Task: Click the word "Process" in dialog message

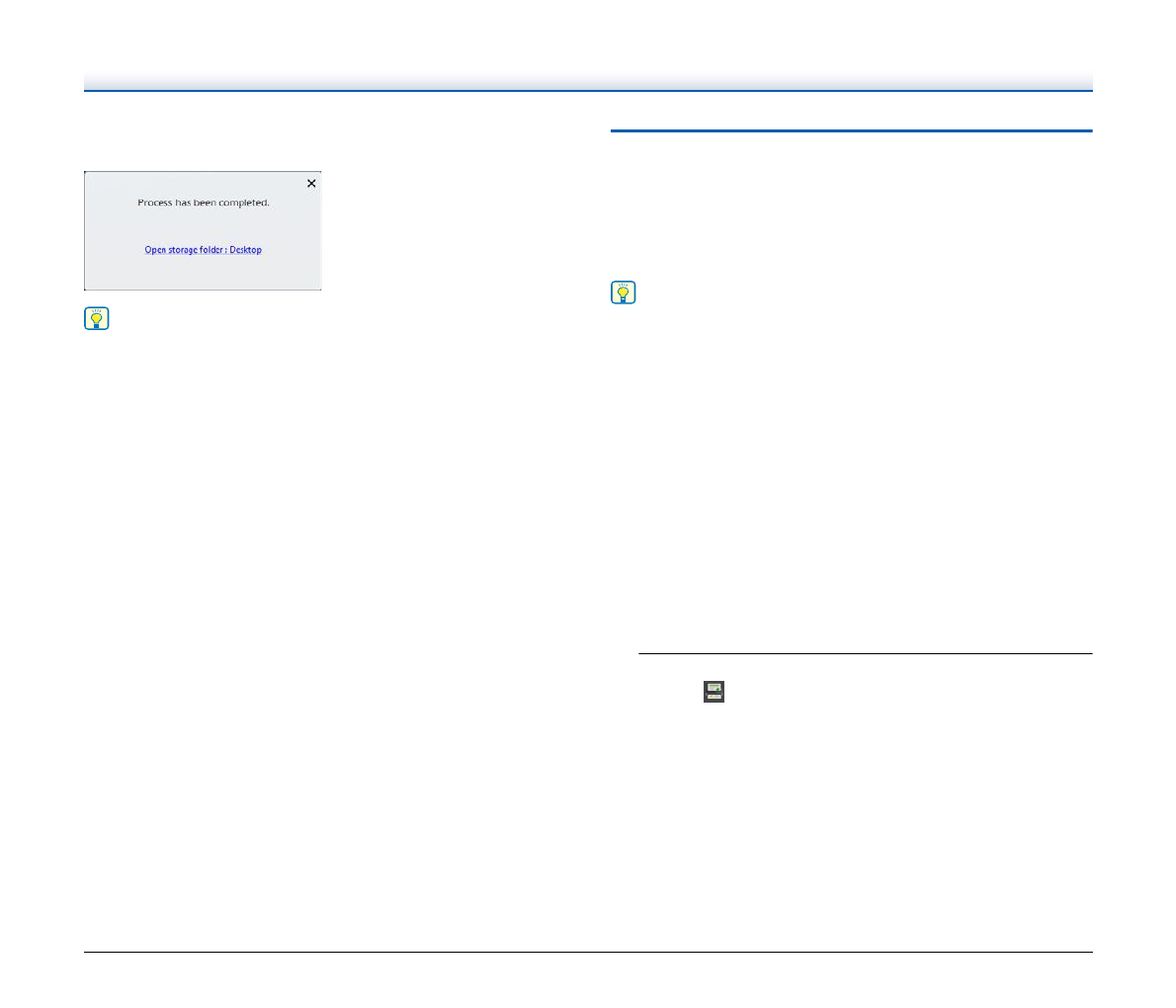Action: [x=155, y=203]
